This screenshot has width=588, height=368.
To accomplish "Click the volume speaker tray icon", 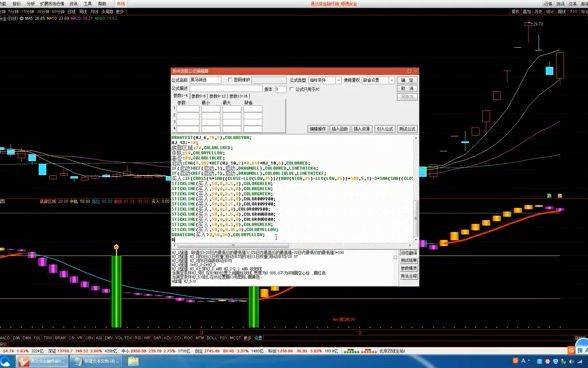I will (571, 362).
